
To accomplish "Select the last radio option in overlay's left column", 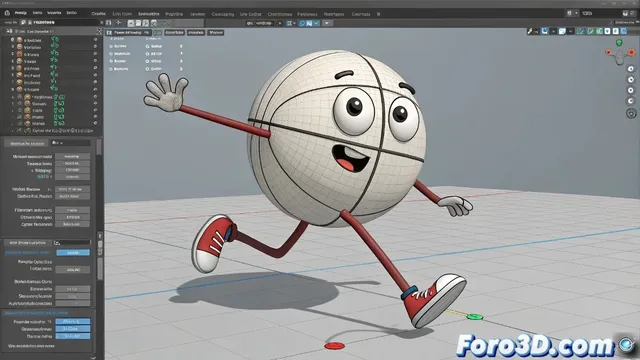I will pos(111,69).
